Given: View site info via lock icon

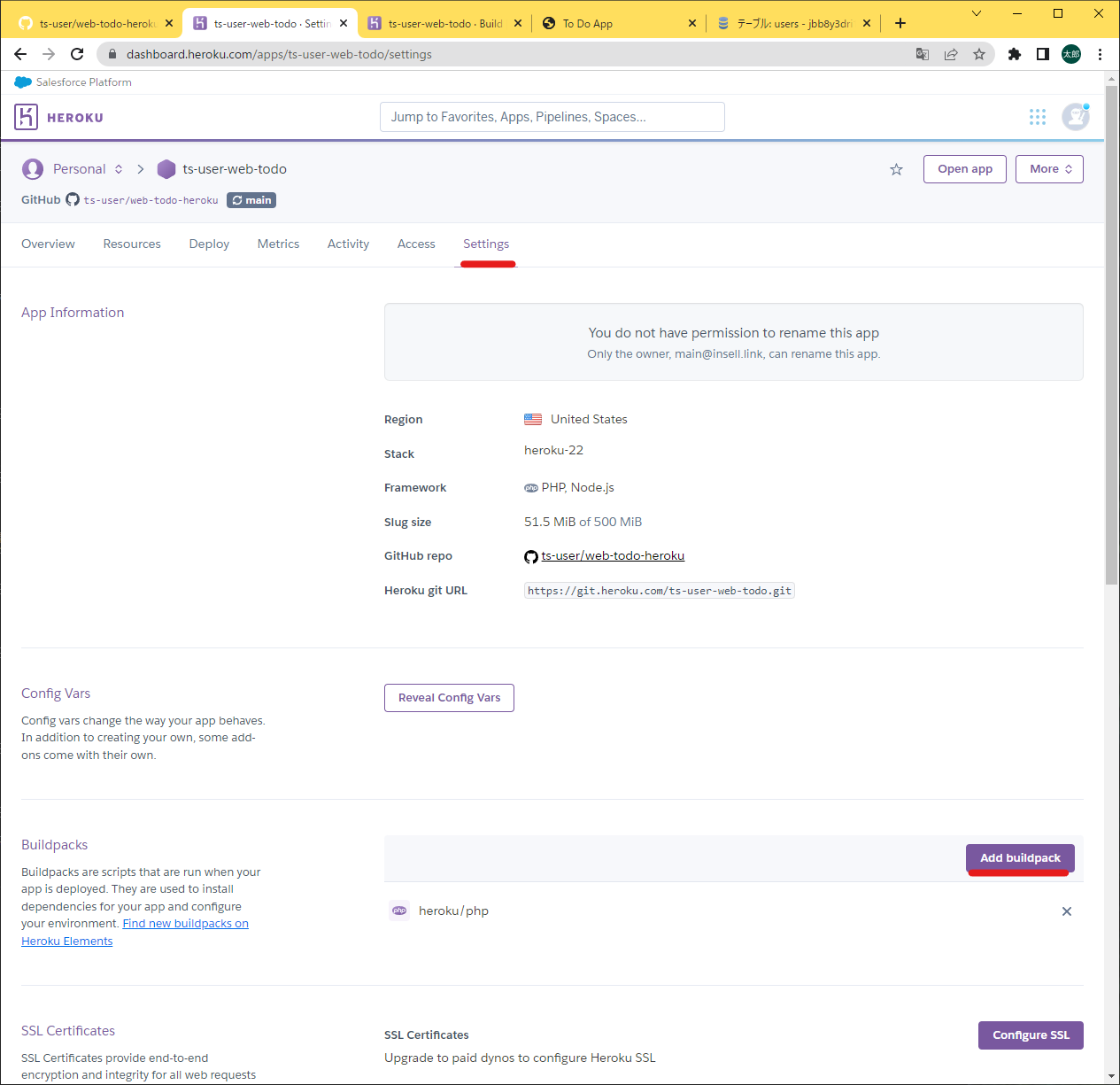Looking at the screenshot, I should point(112,54).
